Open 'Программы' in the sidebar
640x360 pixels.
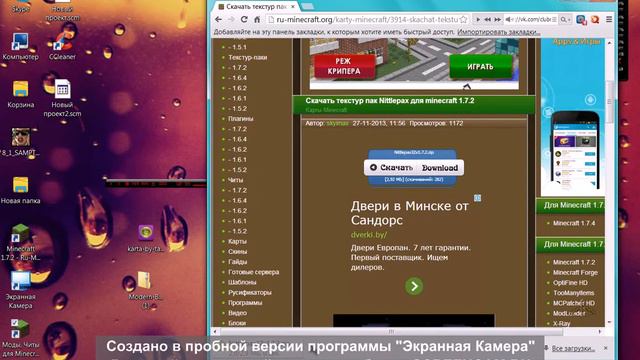coord(245,302)
